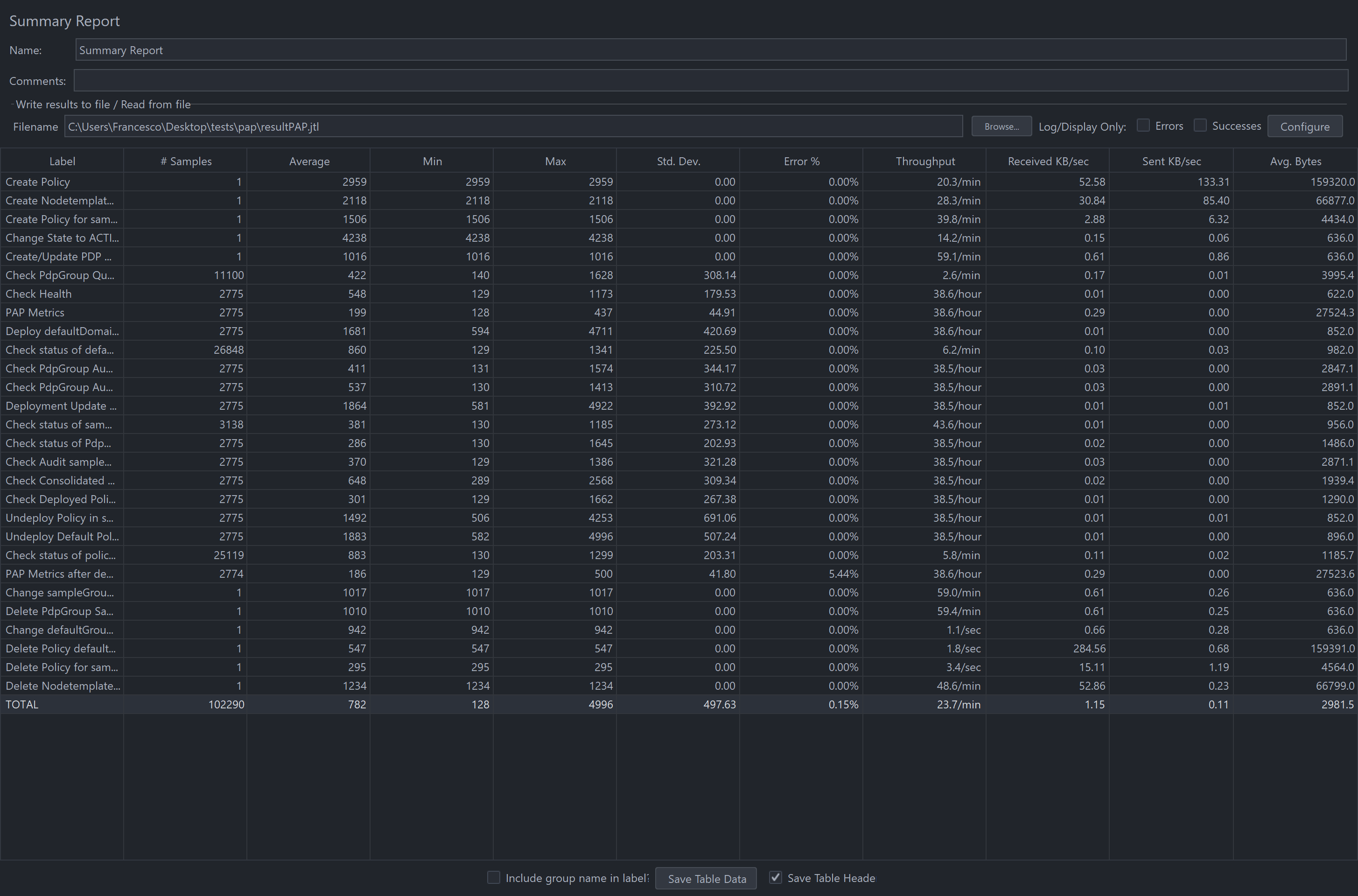Click the Received KB/sec column header
1358x896 pixels.
tap(1048, 161)
